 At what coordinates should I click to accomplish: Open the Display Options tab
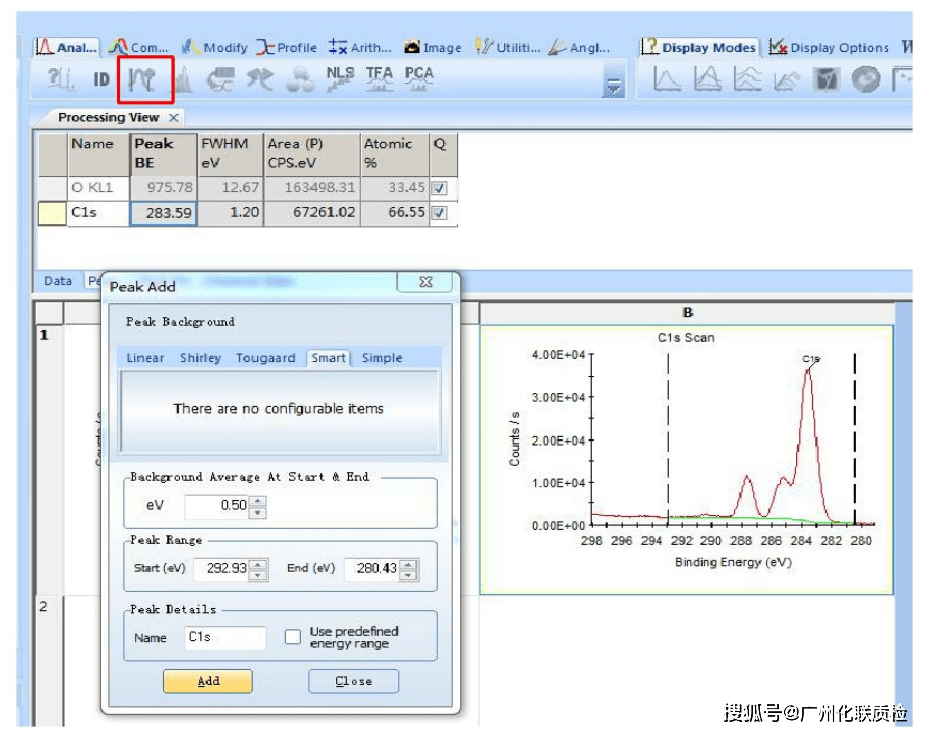click(829, 47)
